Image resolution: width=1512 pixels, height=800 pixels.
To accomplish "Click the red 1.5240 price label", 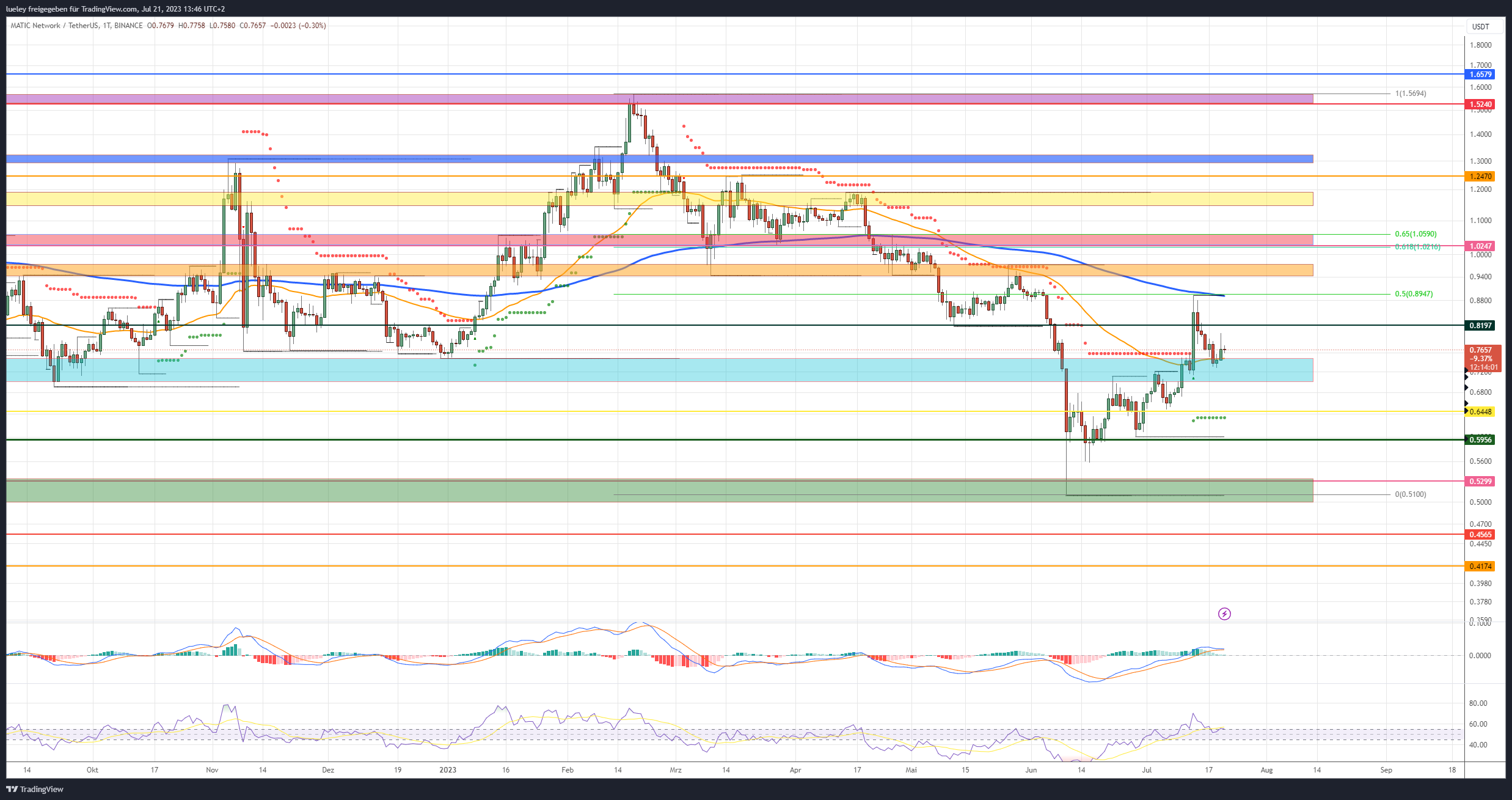I will [1480, 105].
